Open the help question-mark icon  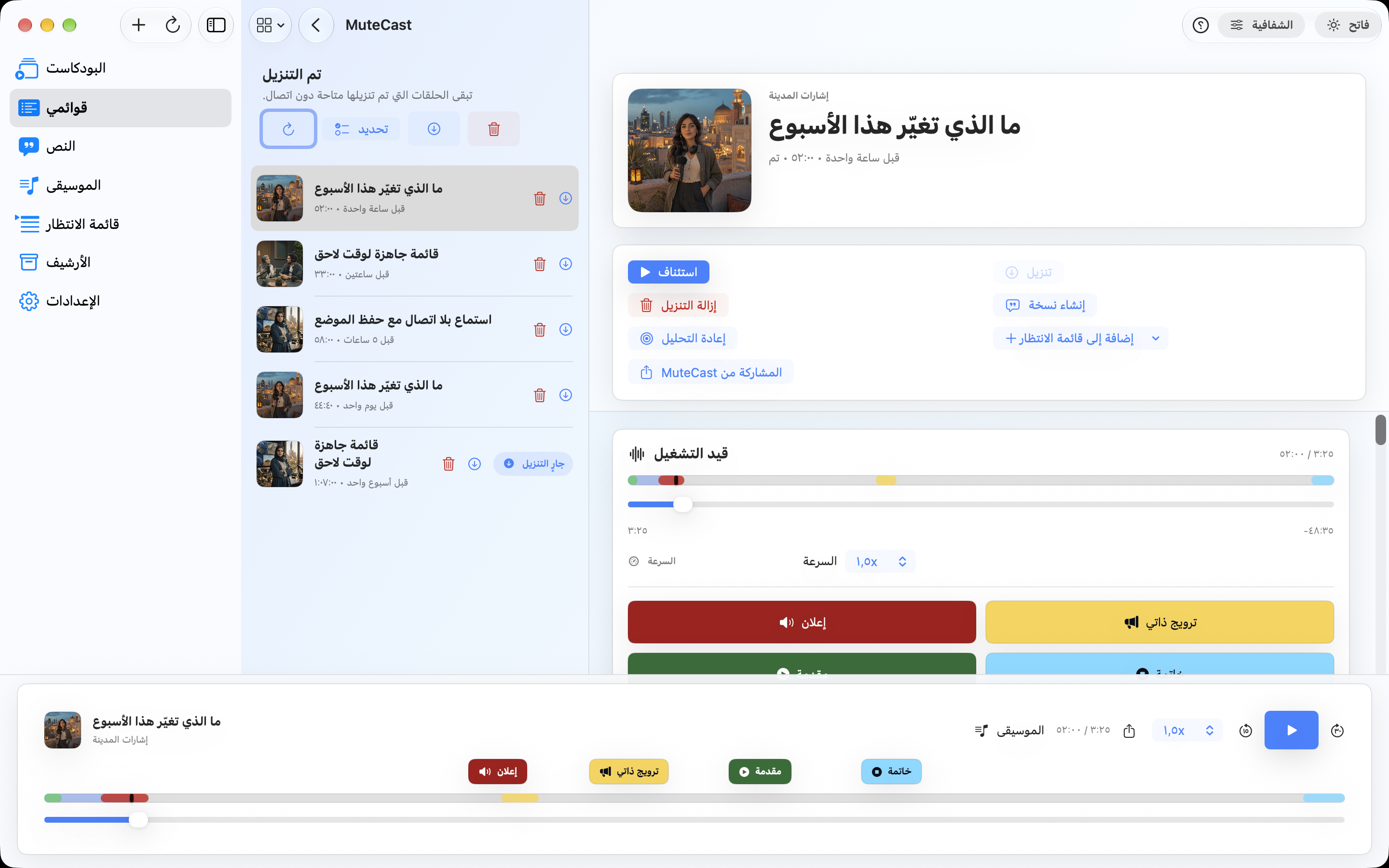click(1200, 25)
